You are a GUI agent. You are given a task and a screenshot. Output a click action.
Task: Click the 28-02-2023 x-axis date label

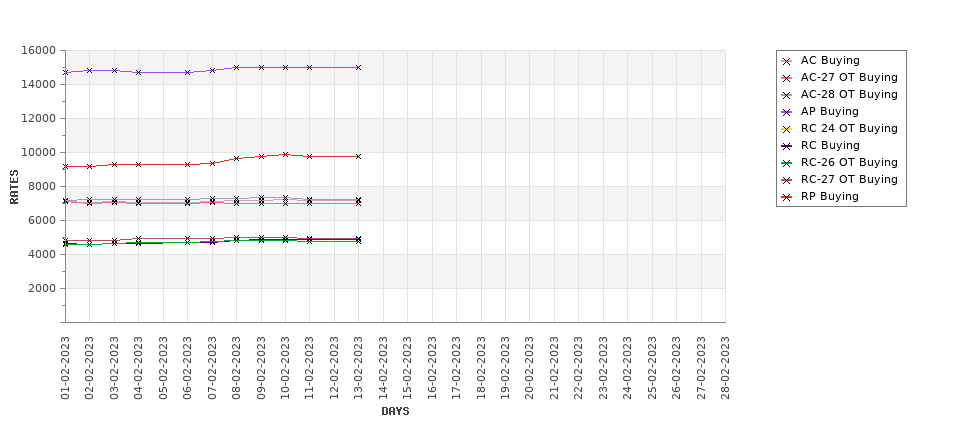tap(725, 367)
